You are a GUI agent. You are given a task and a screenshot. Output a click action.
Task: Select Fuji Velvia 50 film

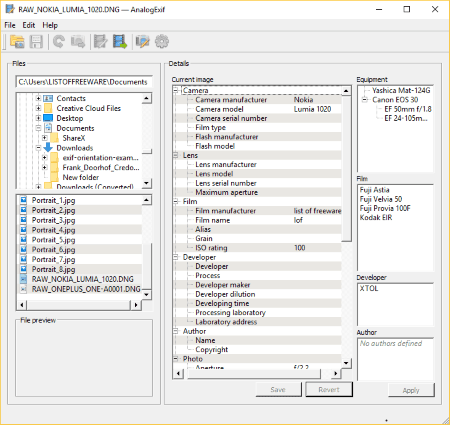(381, 199)
